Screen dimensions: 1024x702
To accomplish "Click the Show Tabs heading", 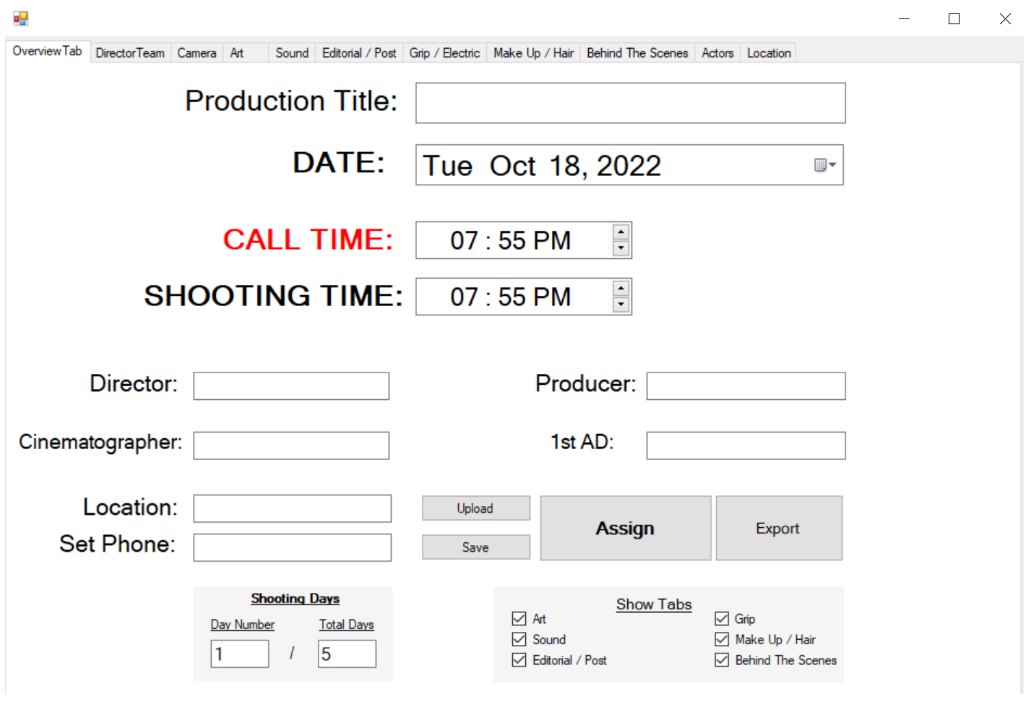I will click(x=654, y=604).
